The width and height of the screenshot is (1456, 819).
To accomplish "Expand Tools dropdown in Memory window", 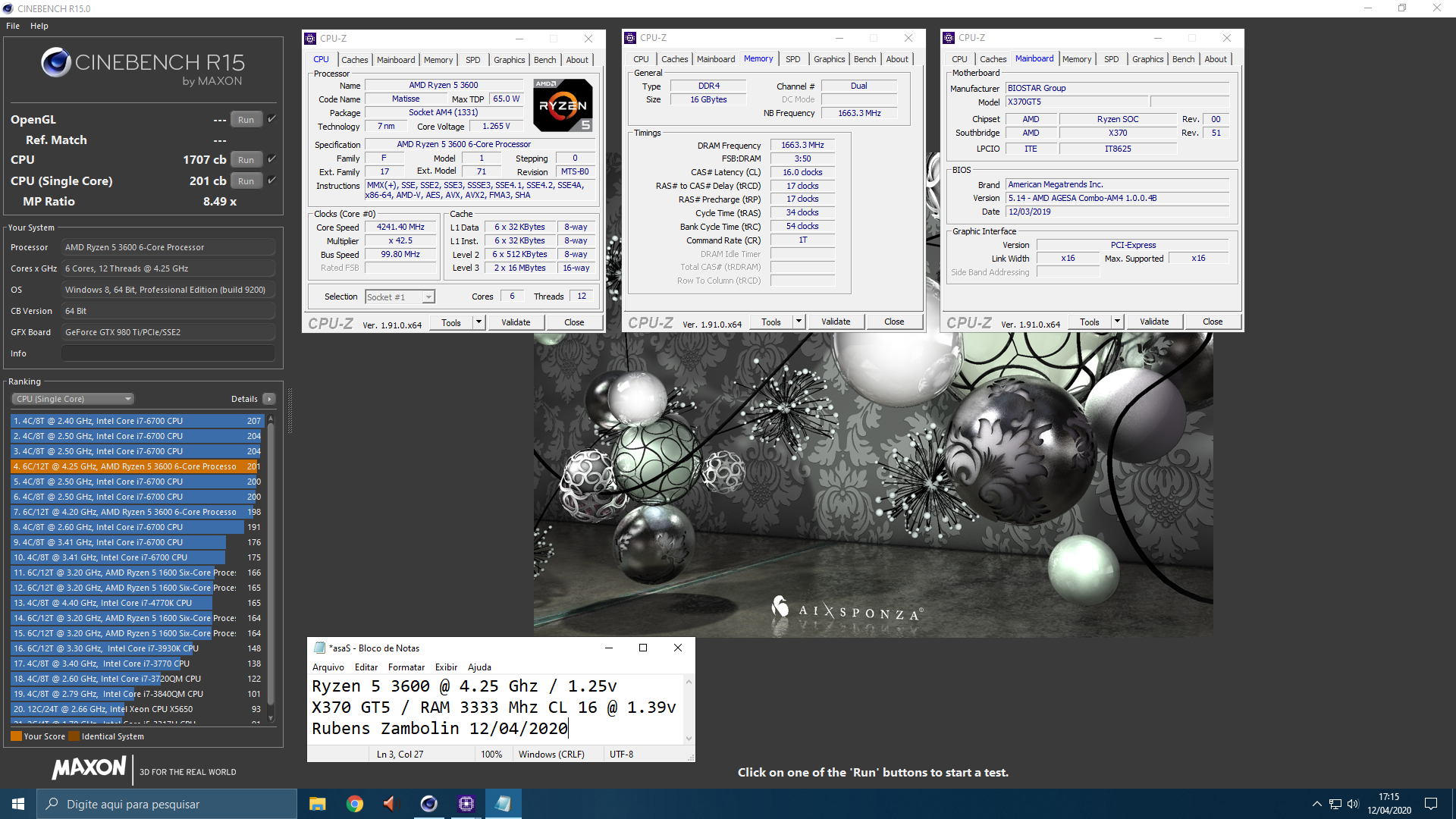I will pyautogui.click(x=799, y=322).
